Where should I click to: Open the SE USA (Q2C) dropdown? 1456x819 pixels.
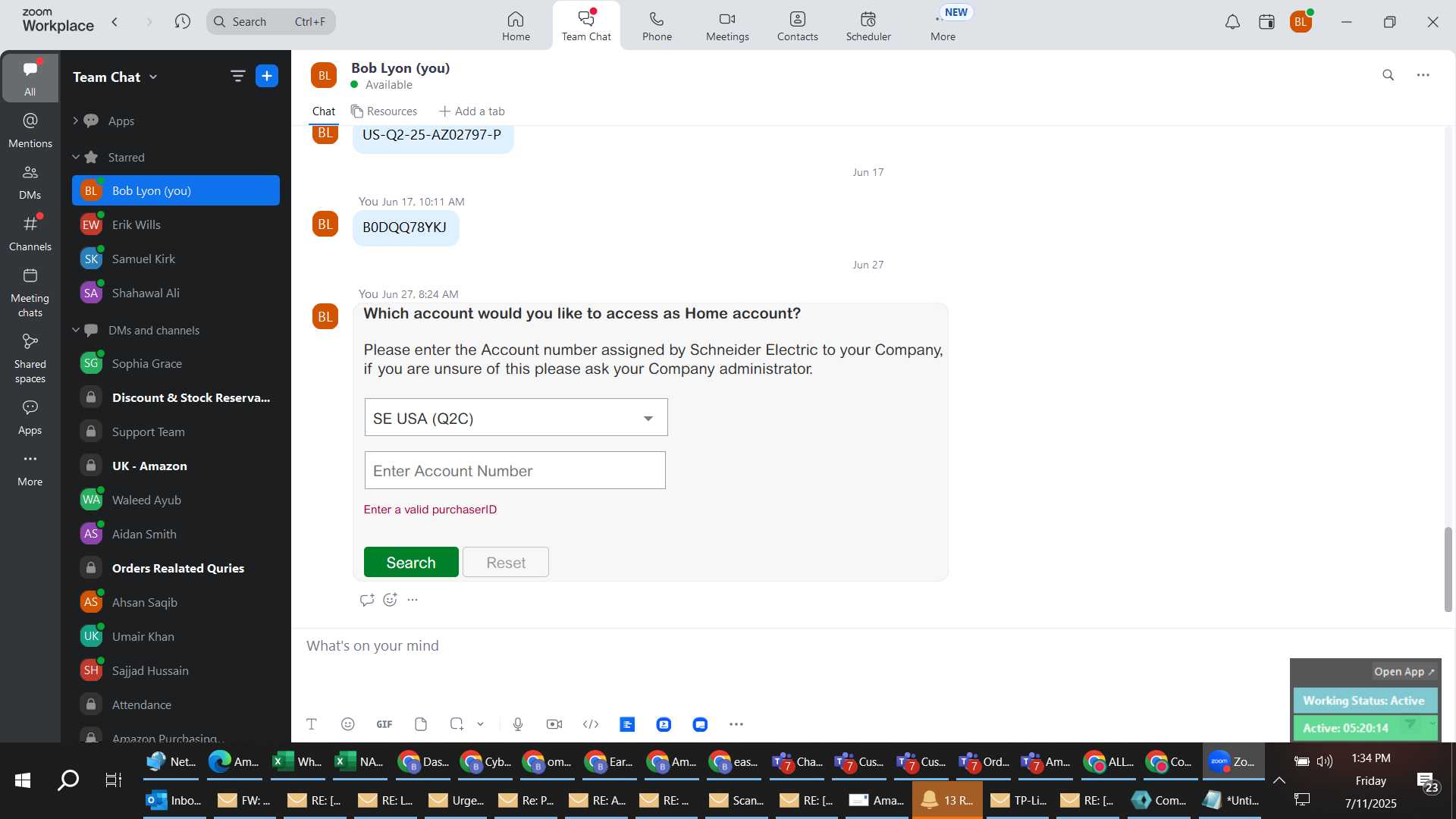coord(516,418)
